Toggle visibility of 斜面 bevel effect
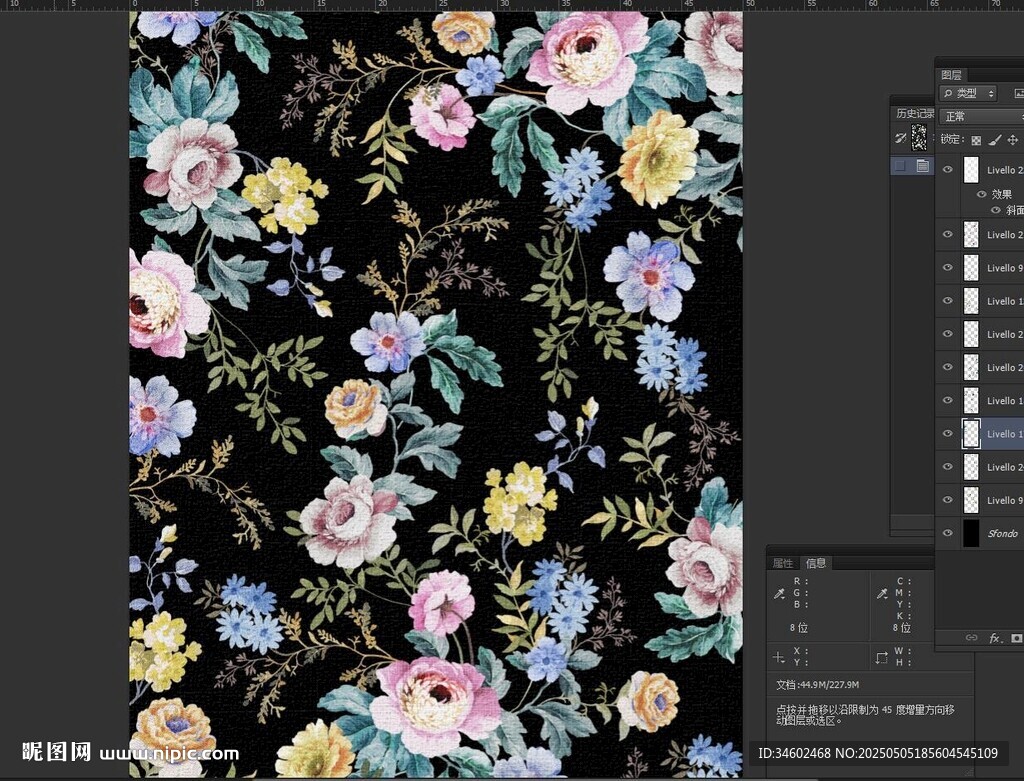 [x=995, y=210]
